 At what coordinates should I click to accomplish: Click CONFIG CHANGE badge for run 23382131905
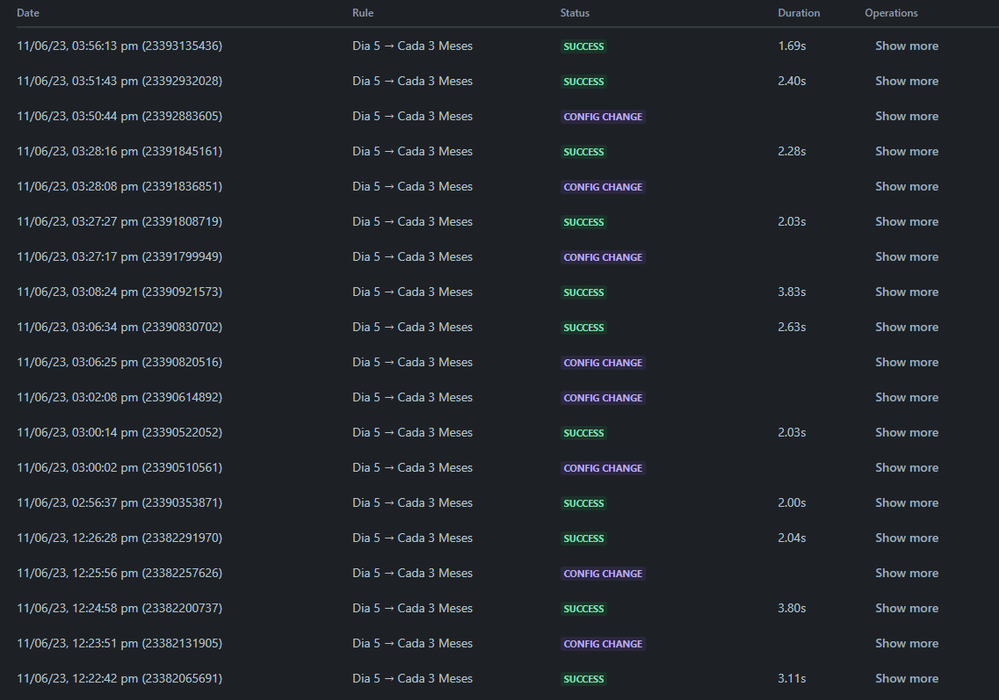[x=603, y=644]
